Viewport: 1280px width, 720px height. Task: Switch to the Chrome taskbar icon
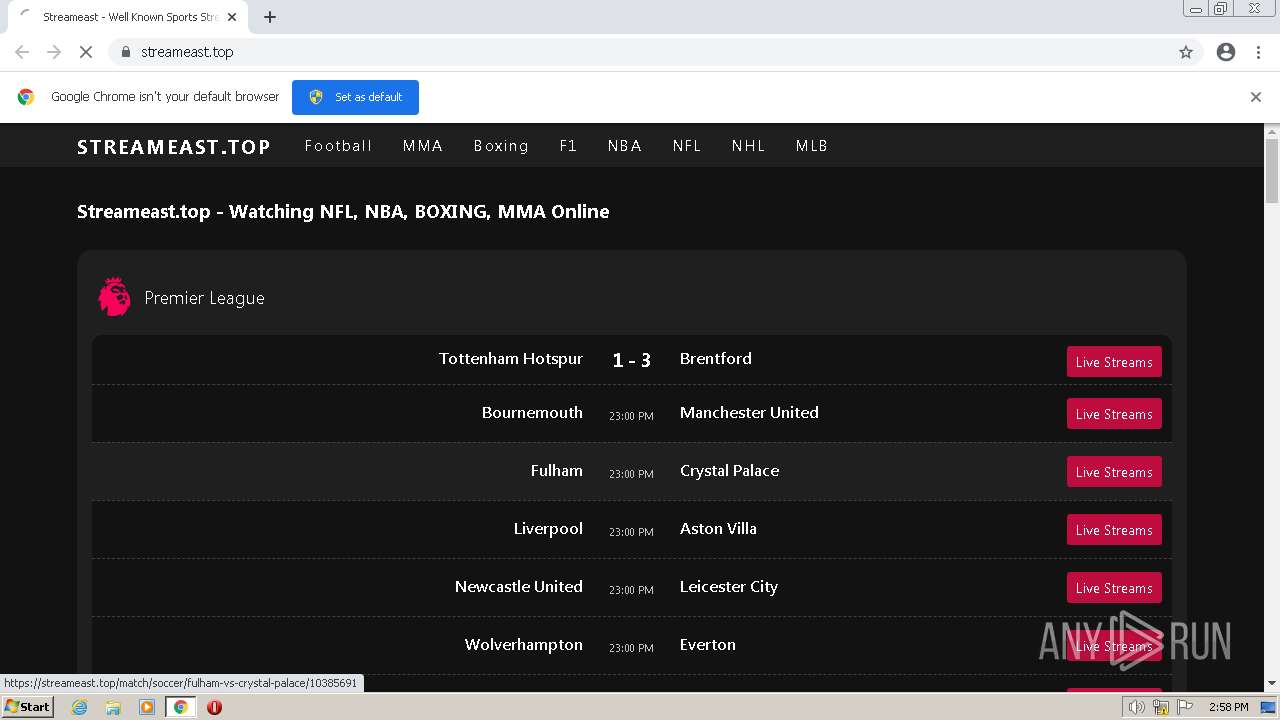click(x=180, y=707)
